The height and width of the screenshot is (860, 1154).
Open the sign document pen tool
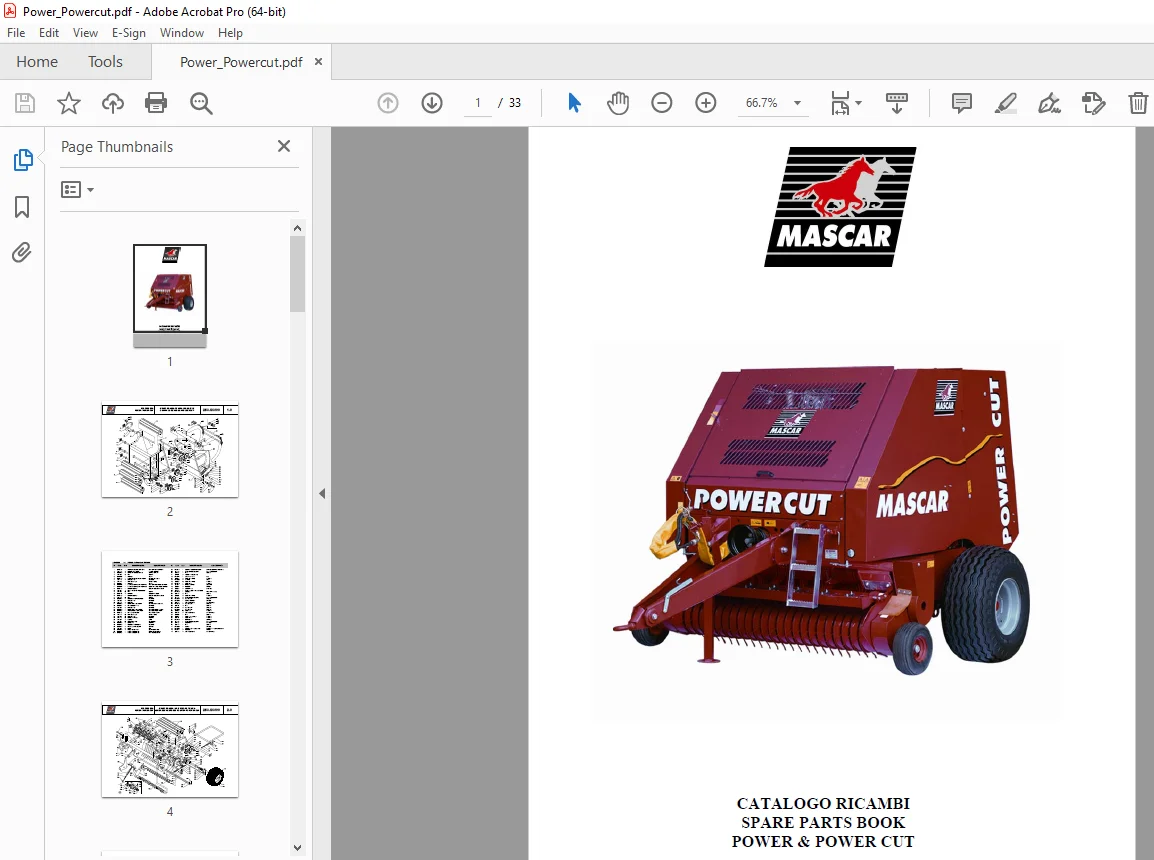[1049, 103]
